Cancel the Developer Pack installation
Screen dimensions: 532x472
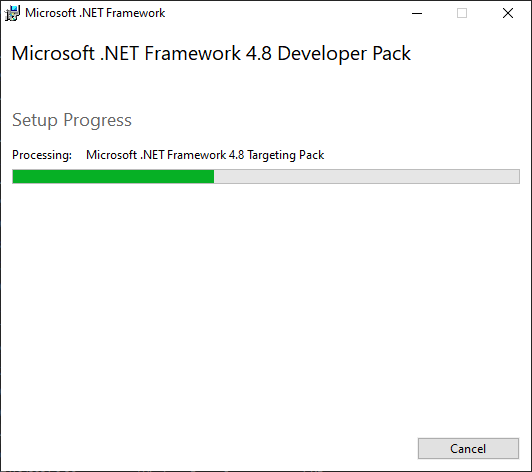[468, 449]
